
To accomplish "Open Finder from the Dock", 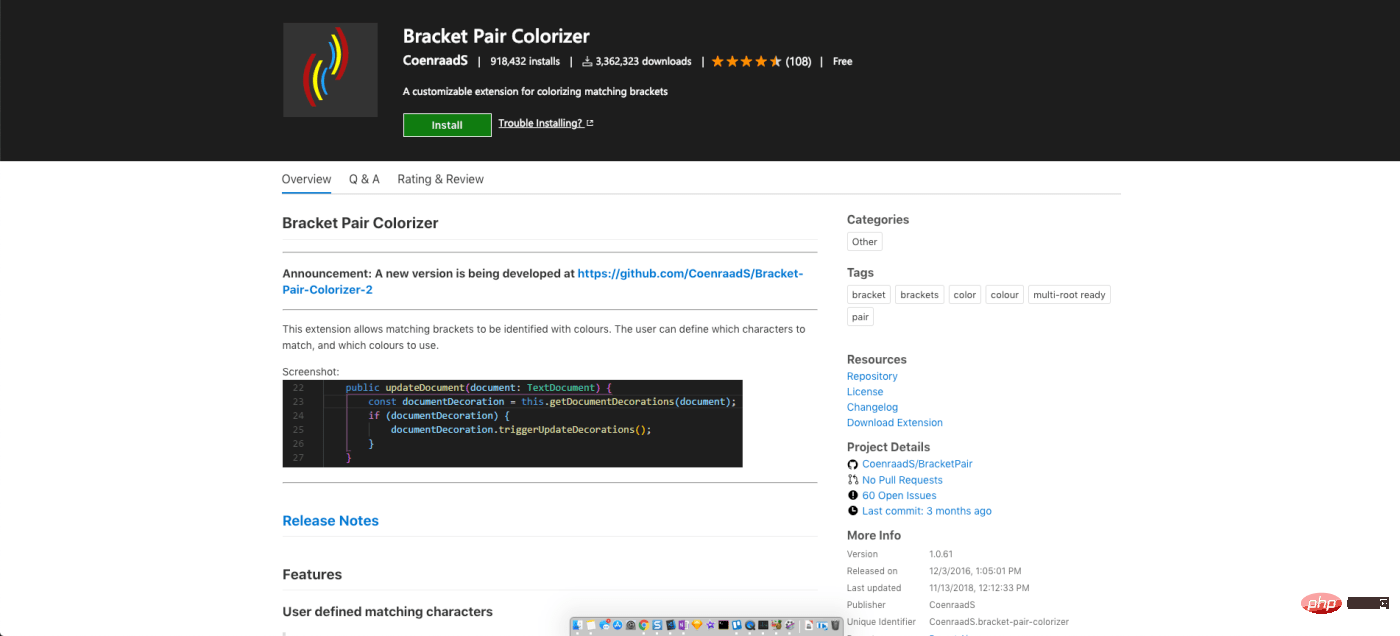I will point(578,625).
